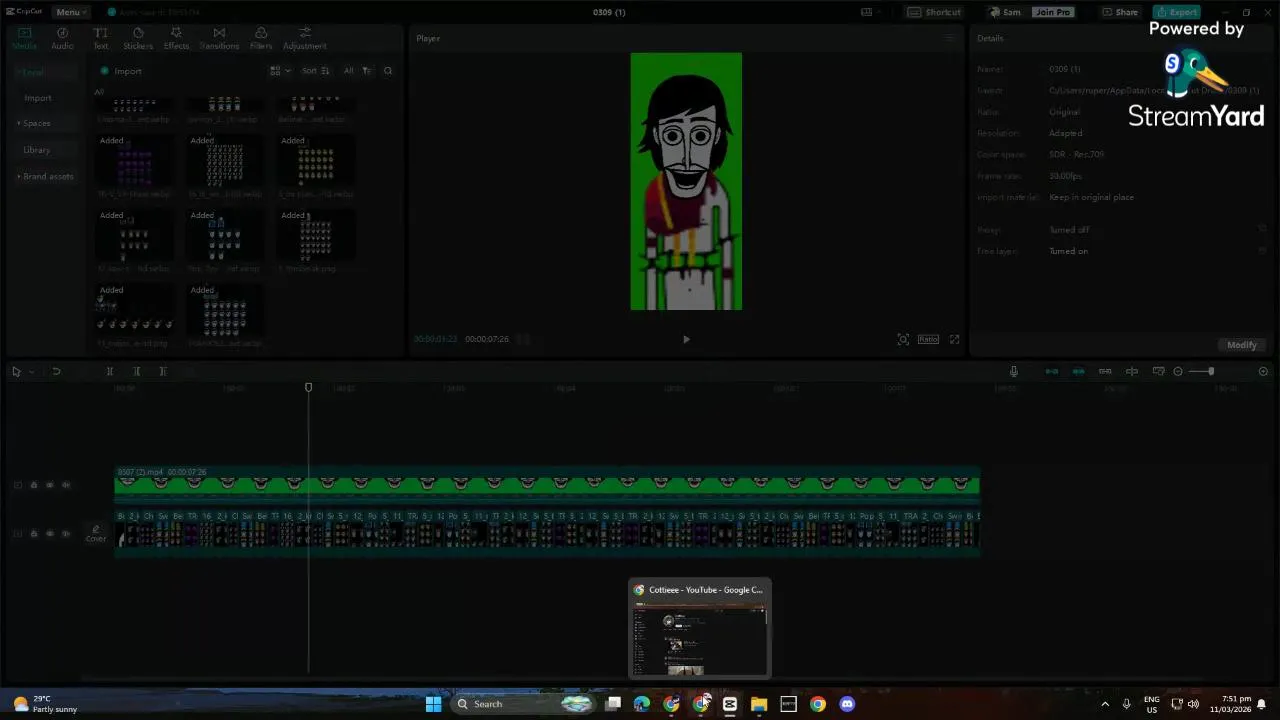
Task: Select the green 0307 (2).mp4 video clip
Action: [x=547, y=483]
